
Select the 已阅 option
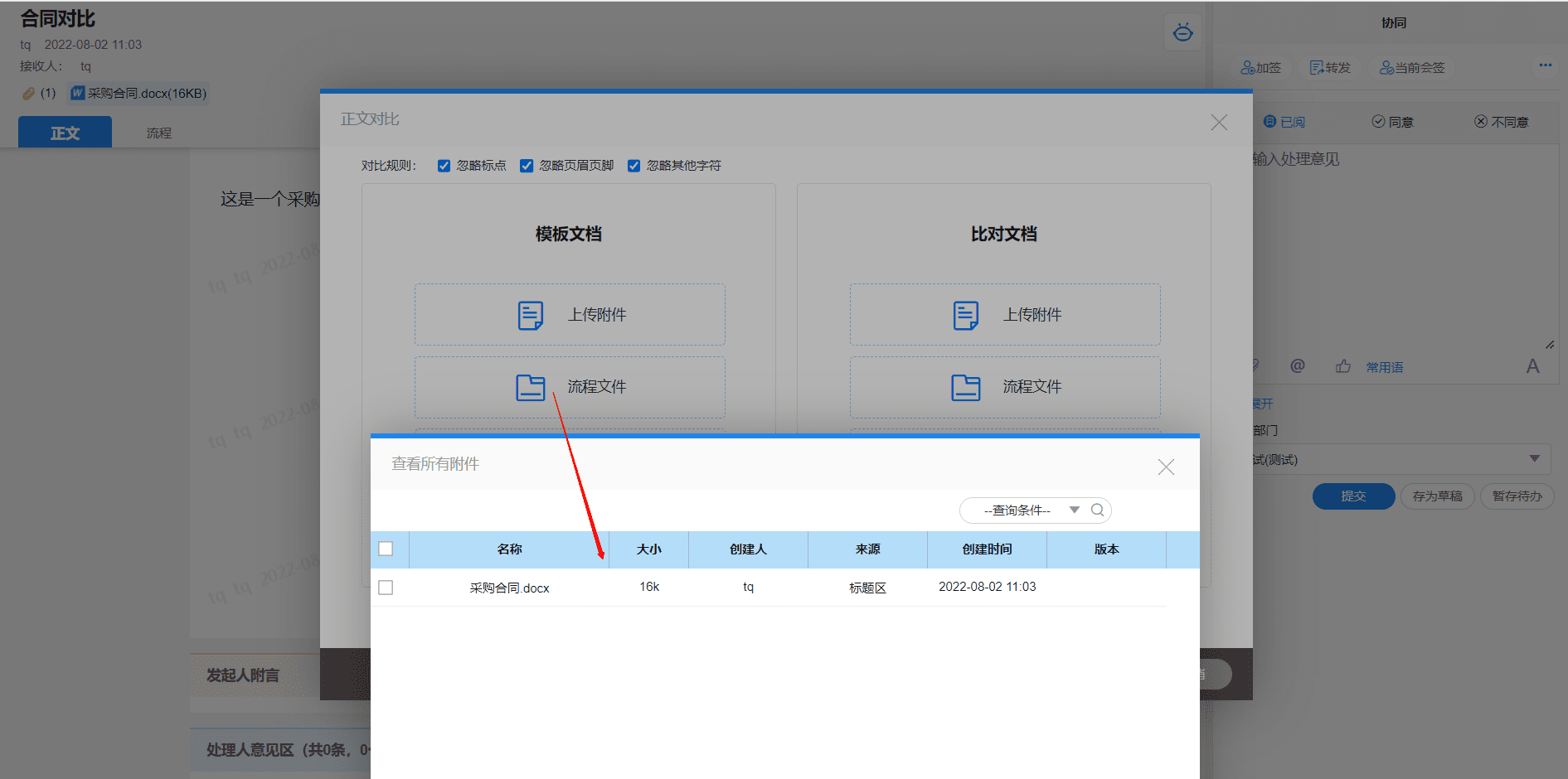click(1284, 122)
